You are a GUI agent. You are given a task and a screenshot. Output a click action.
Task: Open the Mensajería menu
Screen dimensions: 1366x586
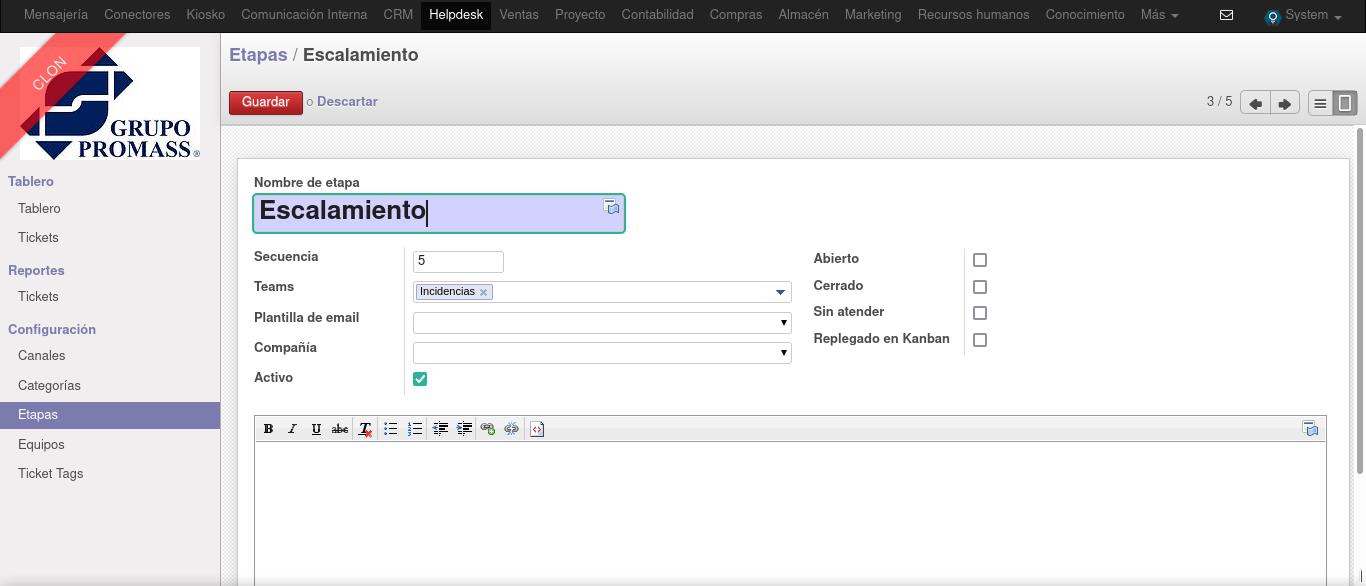56,15
